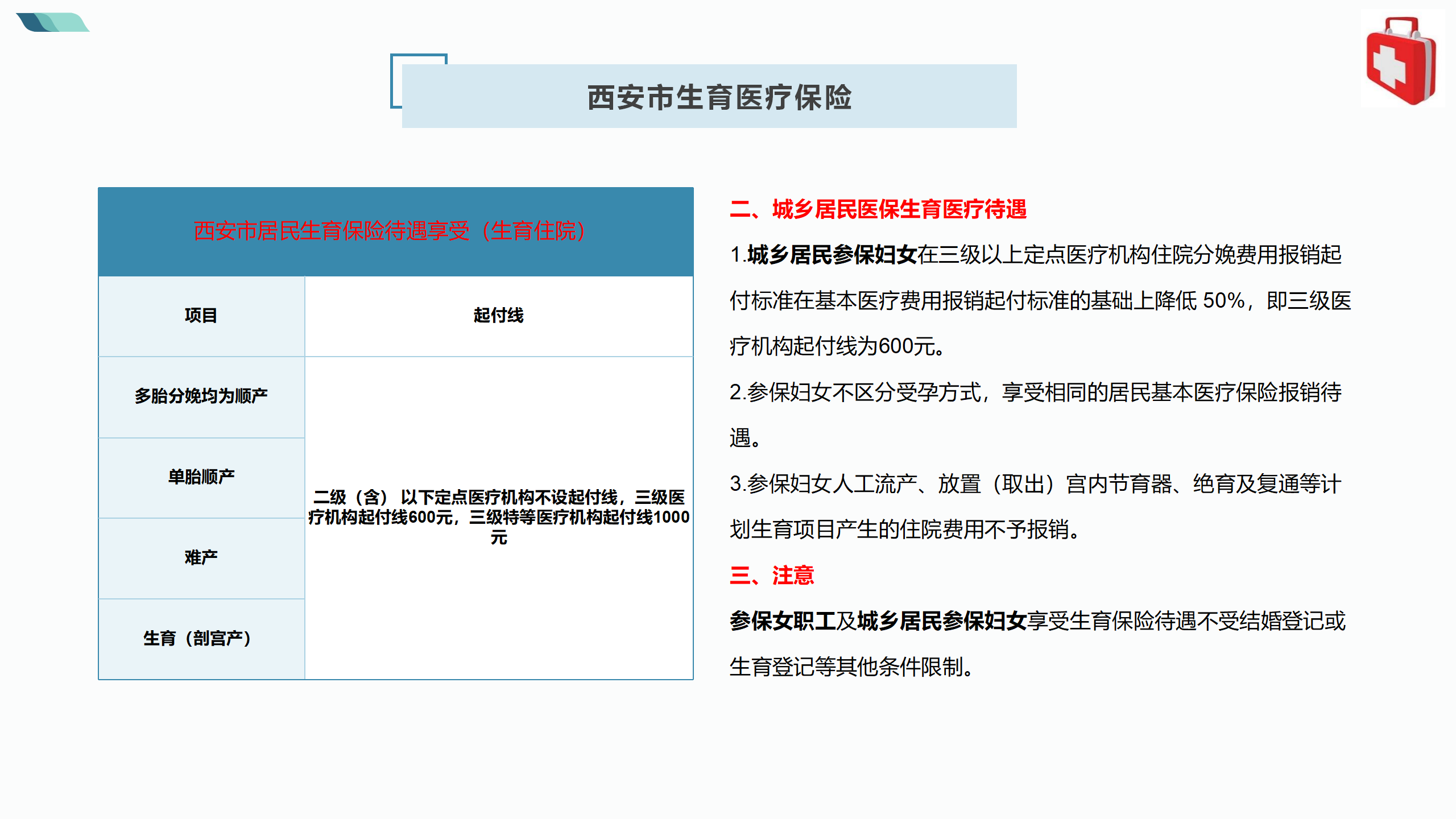Screen dimensions: 1456x819
Task: Click the slide title 西安市生育医疗保险
Action: coord(719,97)
